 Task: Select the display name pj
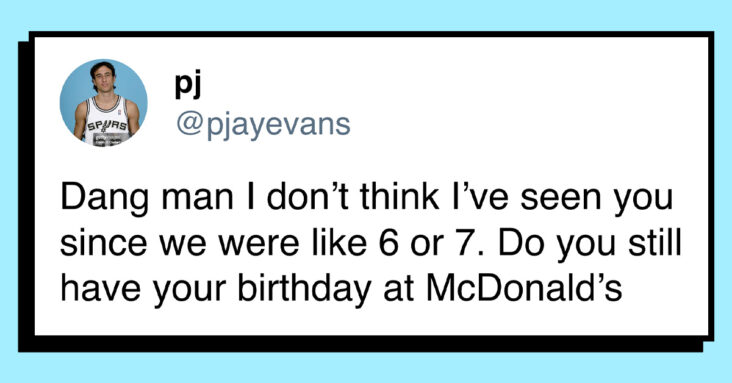pos(188,85)
